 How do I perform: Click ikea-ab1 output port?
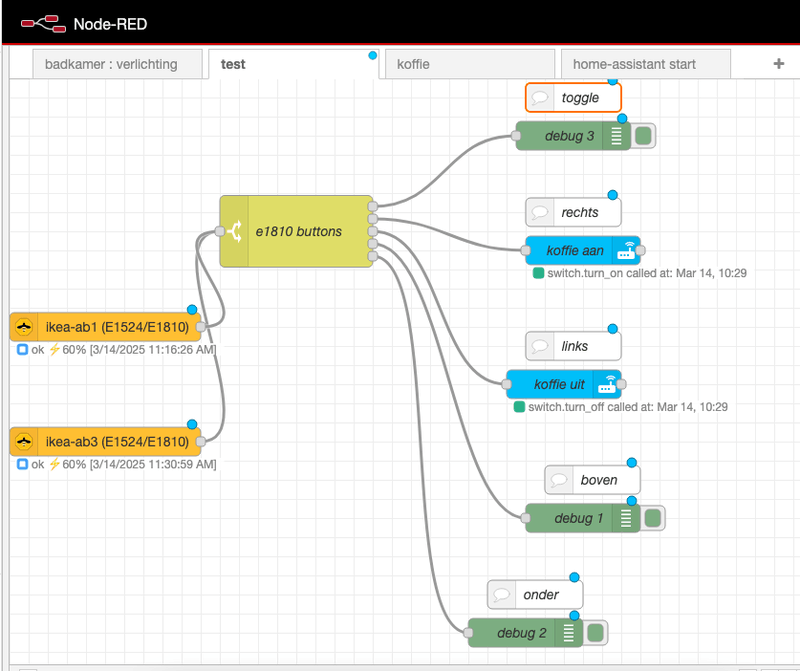(x=201, y=327)
